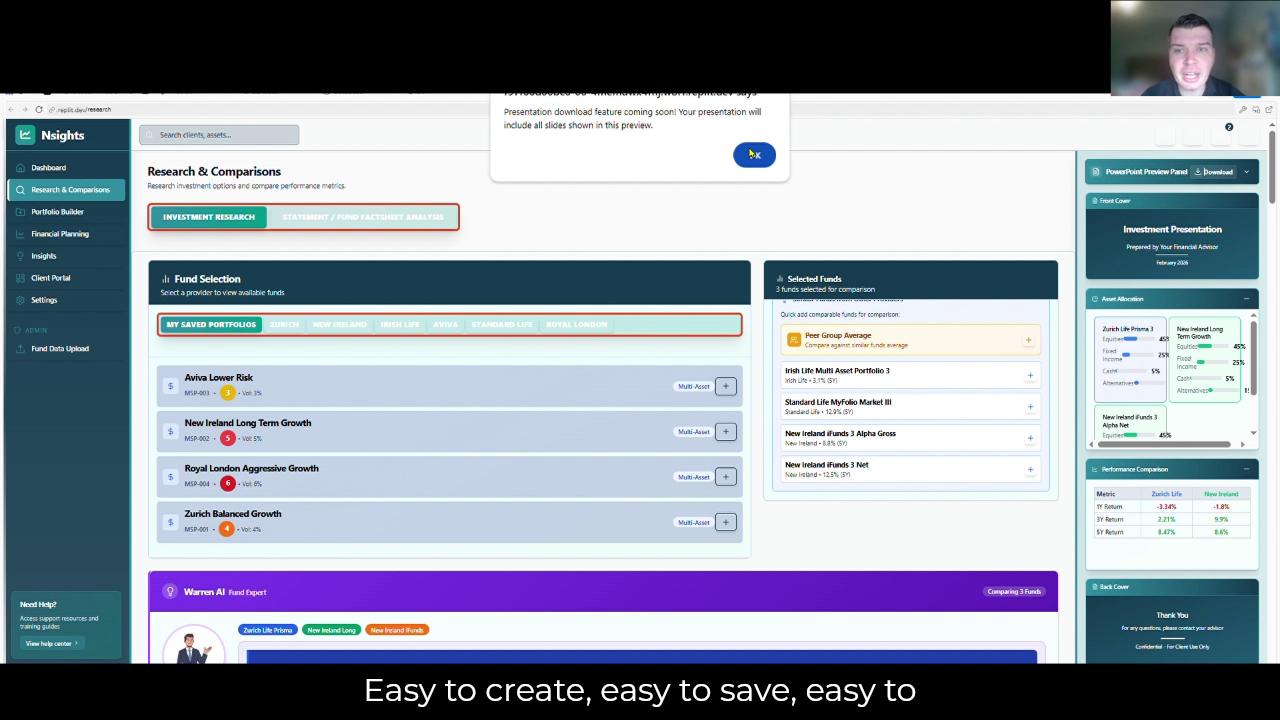Collapse the Asset Allocation section

pyautogui.click(x=1246, y=299)
